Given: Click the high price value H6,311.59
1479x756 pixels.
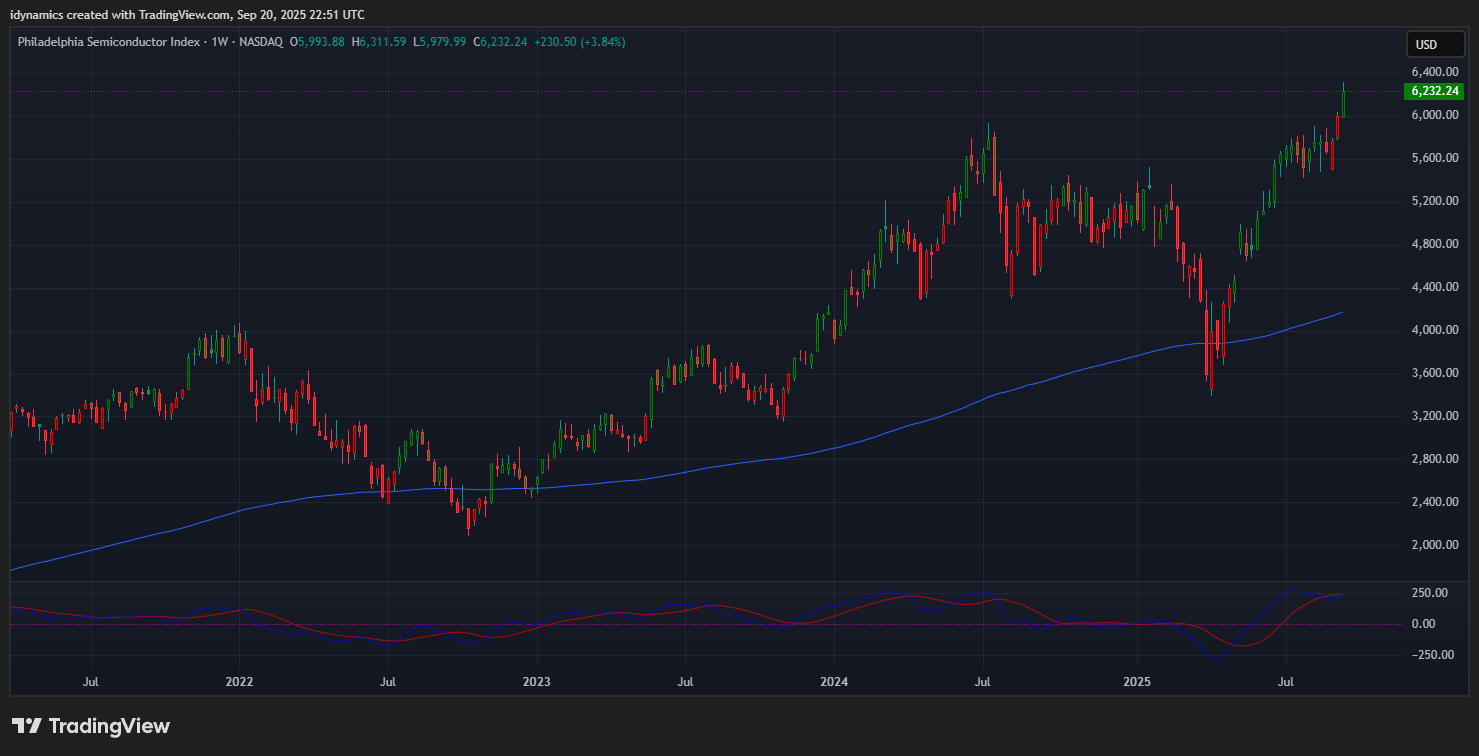Looking at the screenshot, I should 378,42.
